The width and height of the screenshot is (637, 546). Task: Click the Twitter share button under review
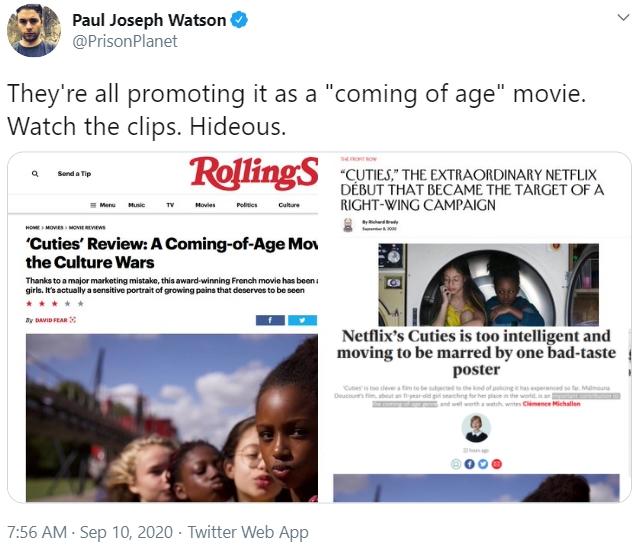pos(302,320)
